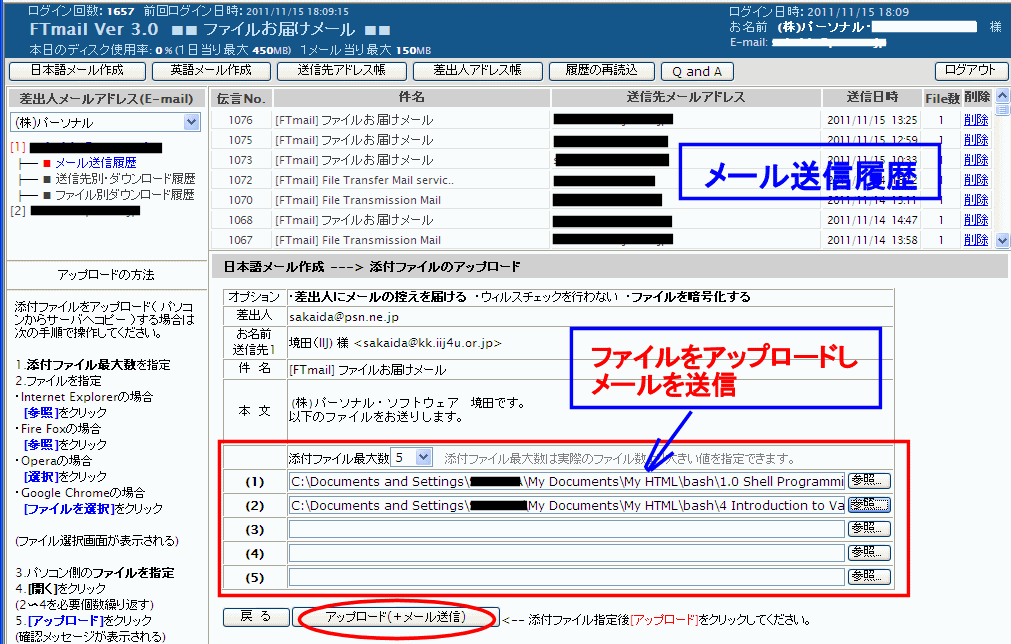Click the ログアウト logout button
Screen dimensions: 1011x644
(x=971, y=71)
